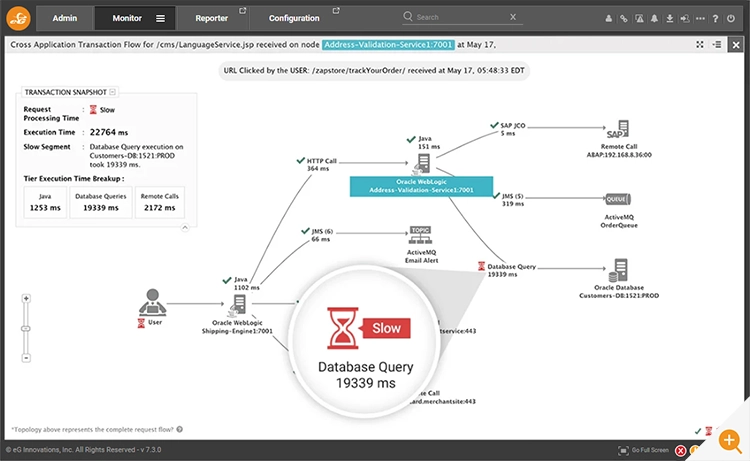Click the Slow status hourglass in snapshot
Image resolution: width=750 pixels, height=461 pixels.
pos(93,110)
